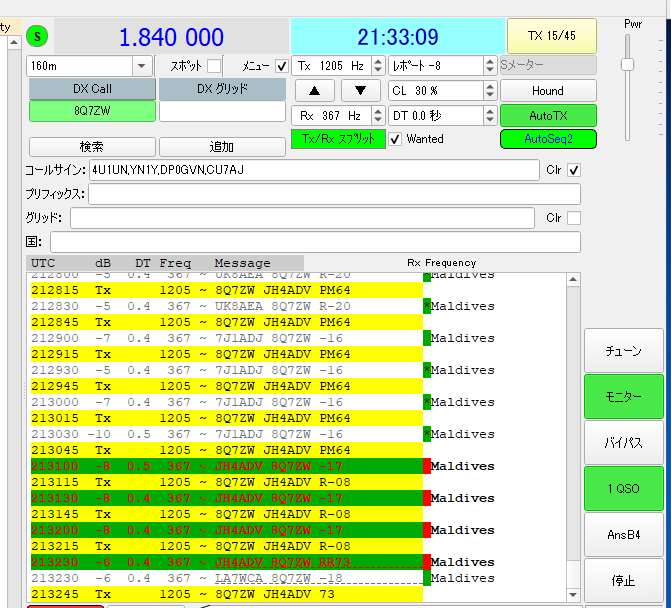671x608 pixels.
Task: Toggle the AutoSeq2 button
Action: [548, 139]
